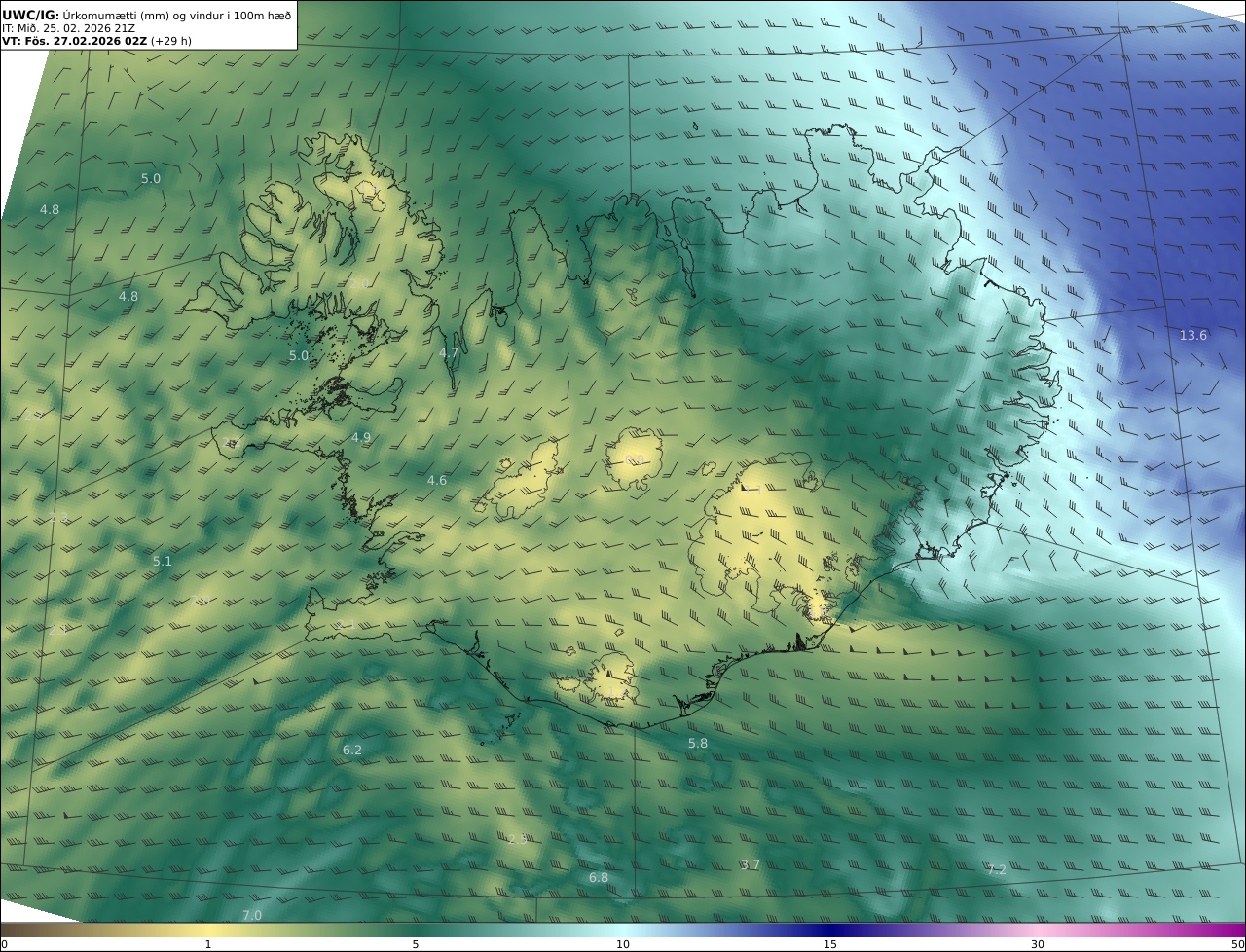Click the 7.0 value label on the map

pyautogui.click(x=252, y=915)
